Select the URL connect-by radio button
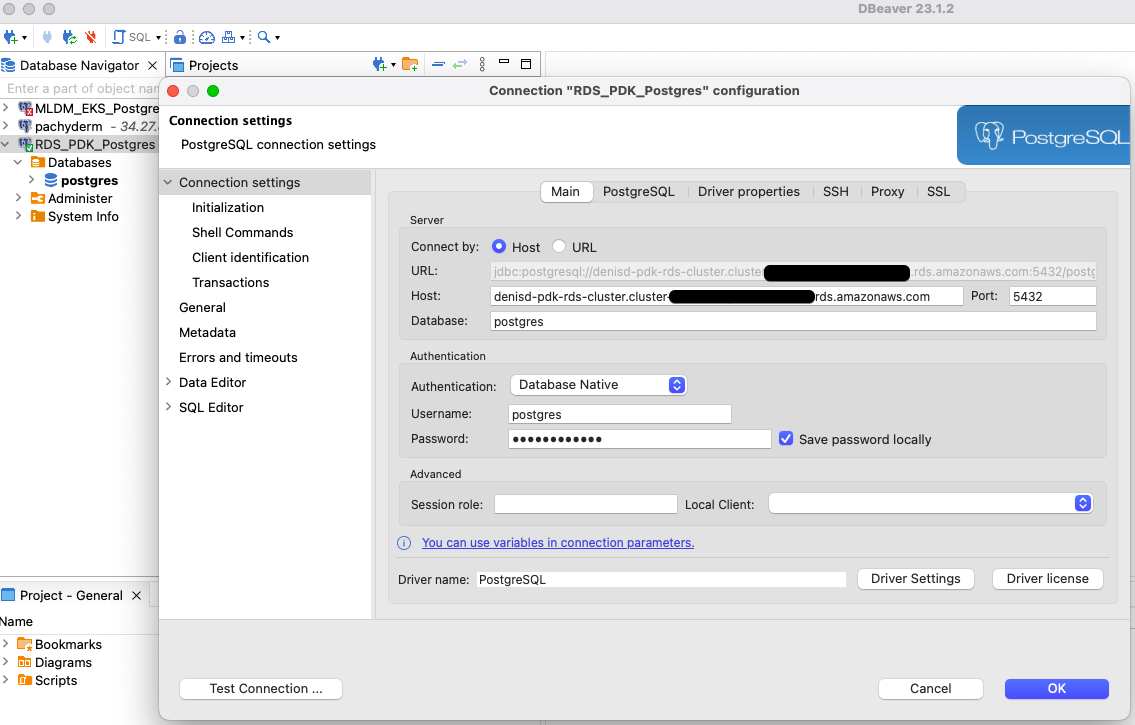 559,247
